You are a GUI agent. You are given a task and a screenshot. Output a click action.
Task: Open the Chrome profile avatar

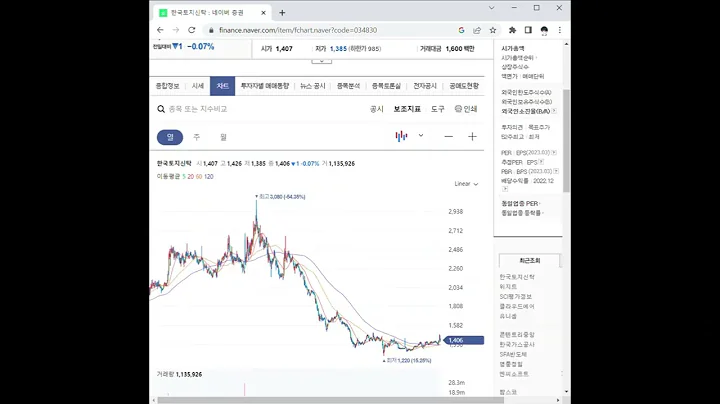544,30
